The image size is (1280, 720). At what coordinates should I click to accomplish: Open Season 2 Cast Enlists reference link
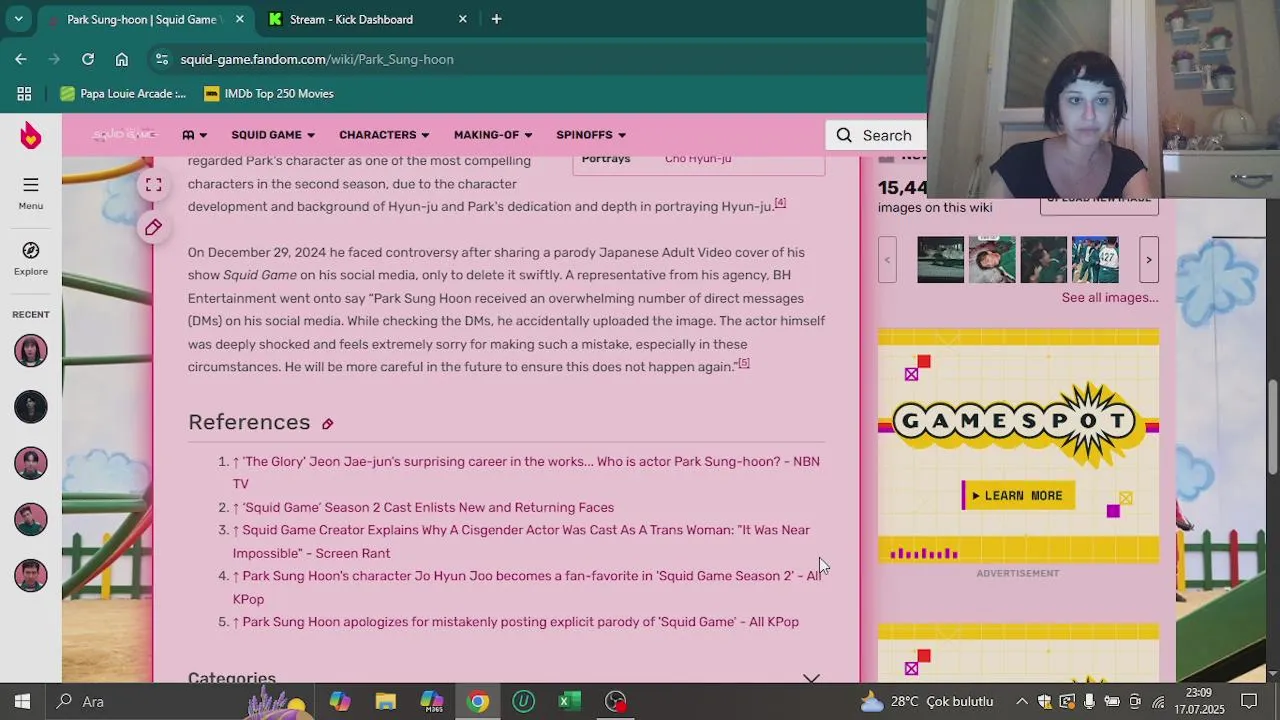[428, 507]
